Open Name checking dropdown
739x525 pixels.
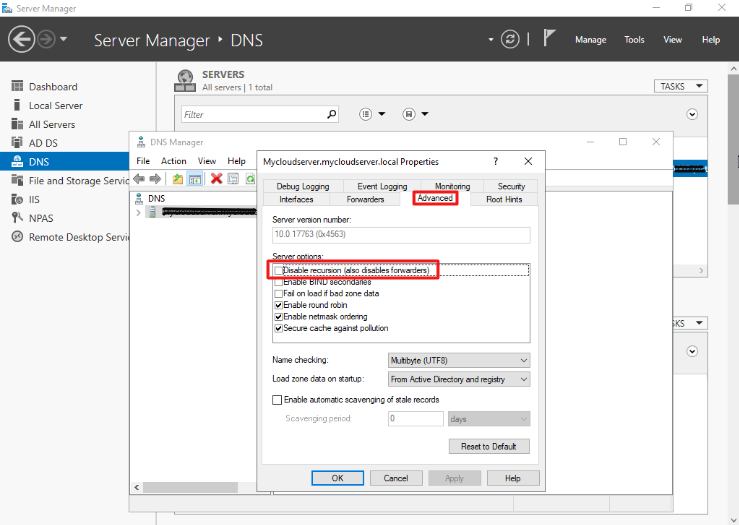pos(459,361)
